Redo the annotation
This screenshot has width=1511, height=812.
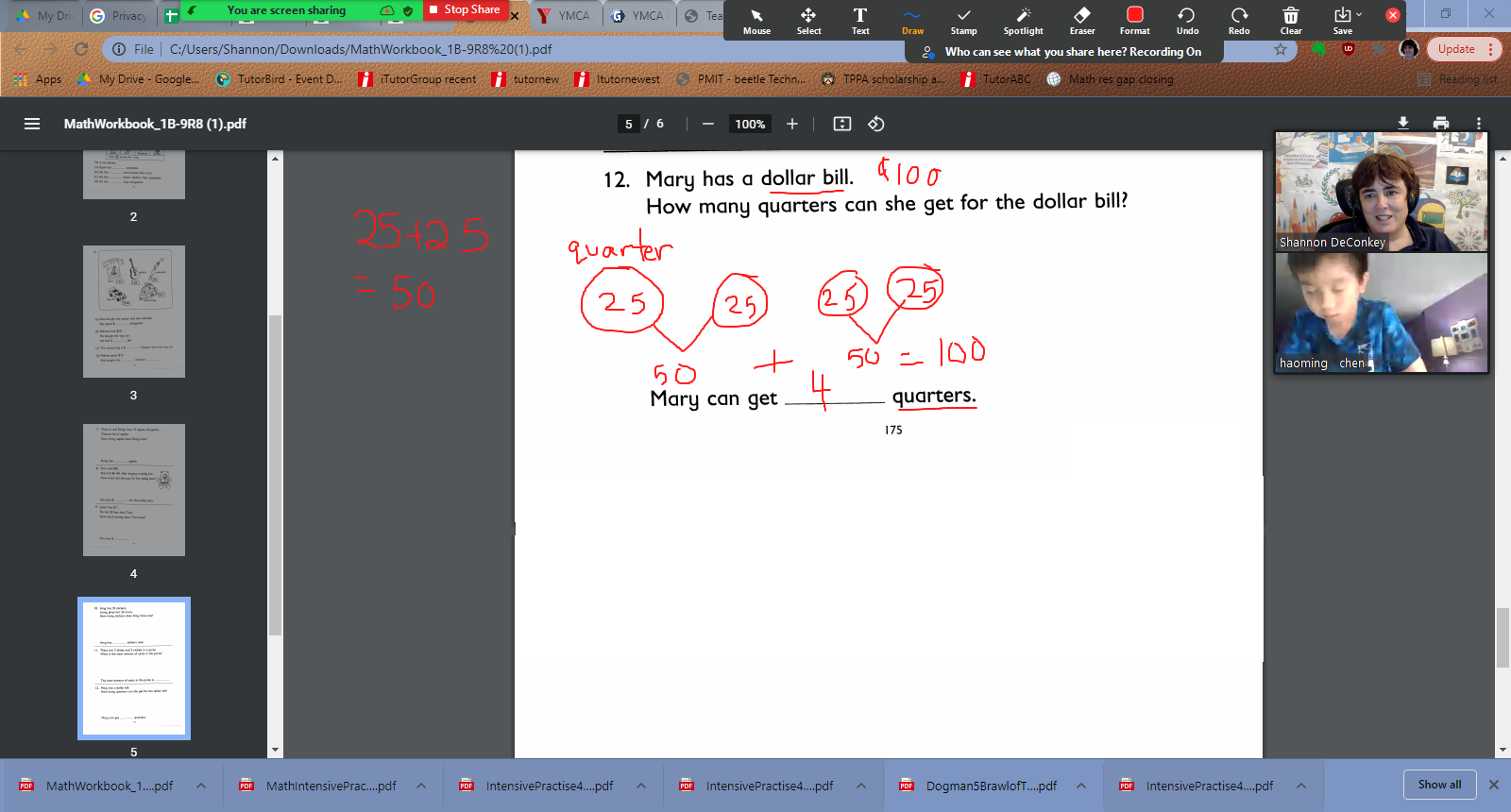pos(1239,21)
